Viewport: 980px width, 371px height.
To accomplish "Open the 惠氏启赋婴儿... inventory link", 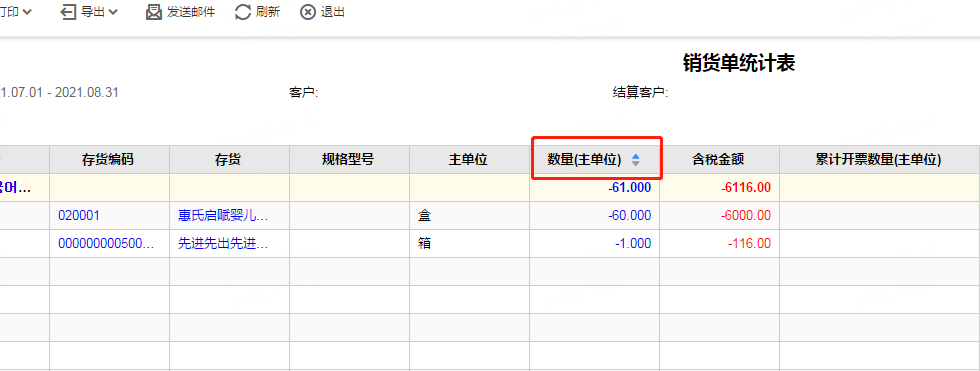I will click(223, 215).
